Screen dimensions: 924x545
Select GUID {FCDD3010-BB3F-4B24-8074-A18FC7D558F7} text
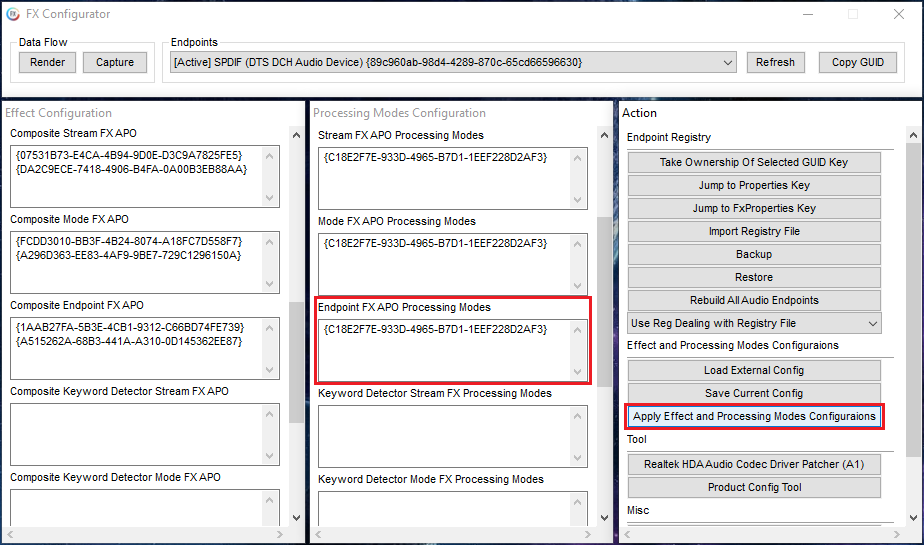pos(129,241)
